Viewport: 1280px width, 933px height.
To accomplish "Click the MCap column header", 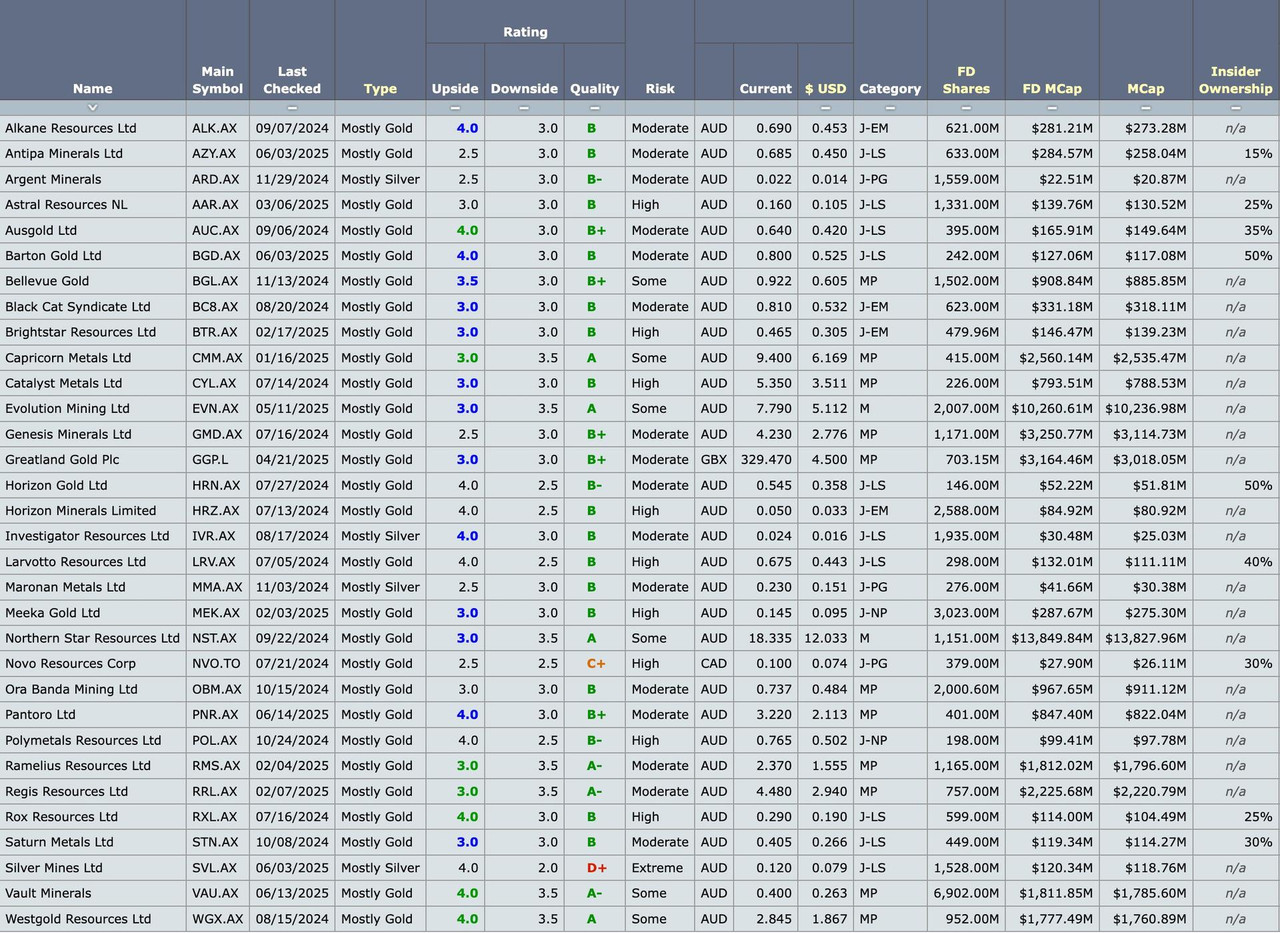I will (x=1146, y=88).
